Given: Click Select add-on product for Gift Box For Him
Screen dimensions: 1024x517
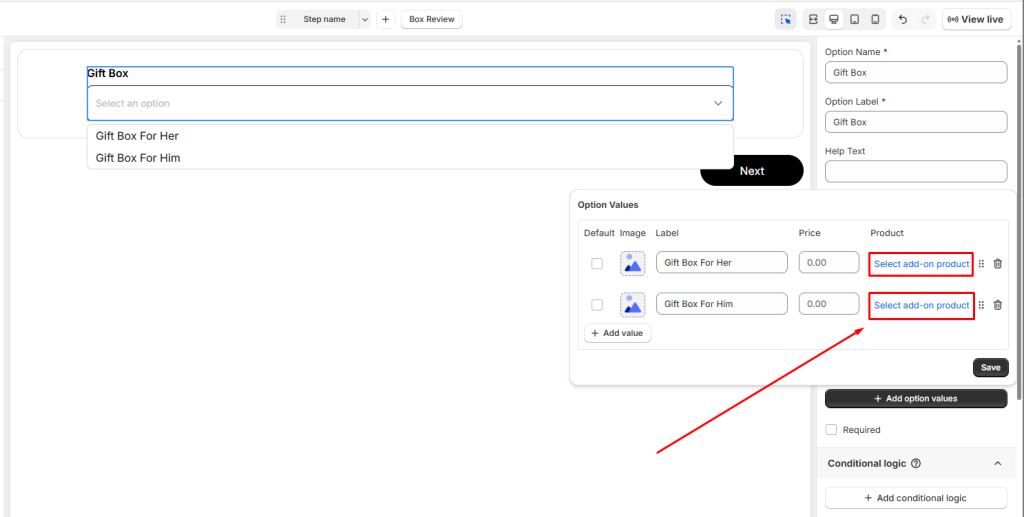Looking at the screenshot, I should (x=921, y=305).
